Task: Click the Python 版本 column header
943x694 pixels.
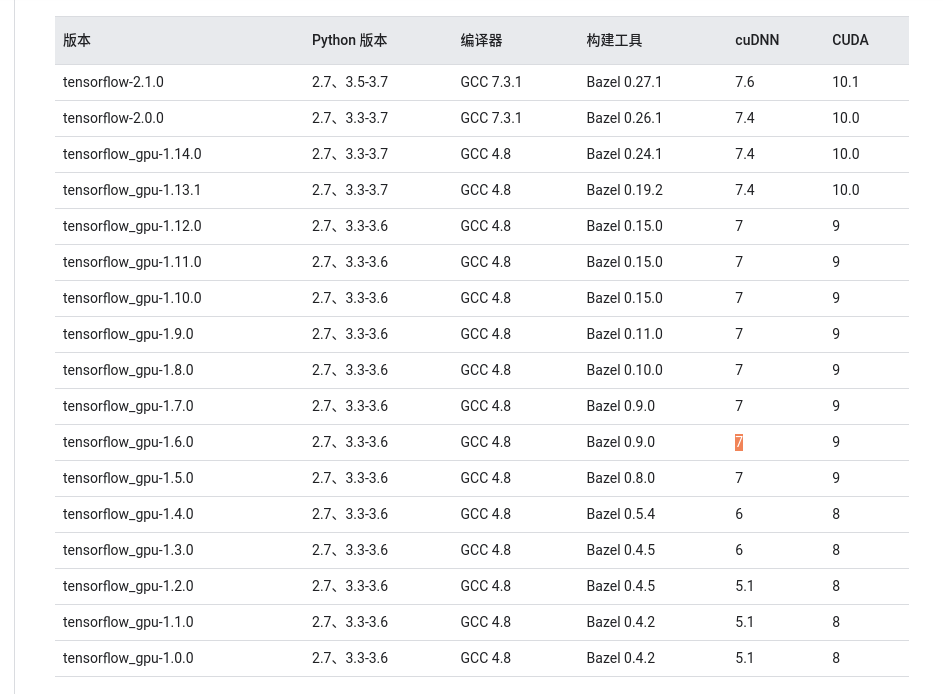Action: tap(349, 41)
